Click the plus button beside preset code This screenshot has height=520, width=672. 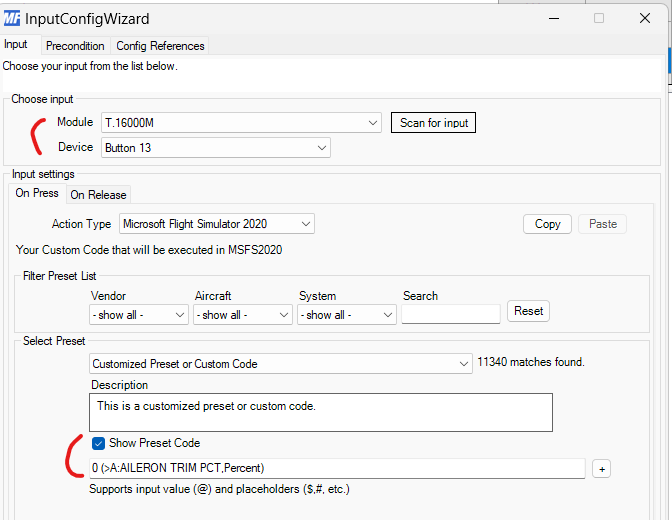pyautogui.click(x=601, y=468)
